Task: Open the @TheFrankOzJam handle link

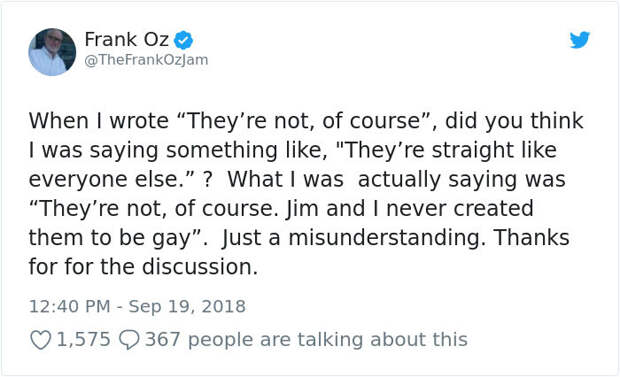Action: pyautogui.click(x=146, y=60)
